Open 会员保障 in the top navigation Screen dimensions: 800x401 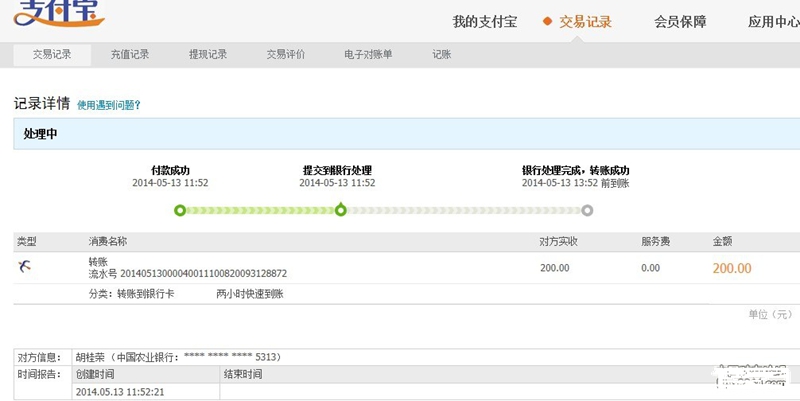click(x=680, y=22)
